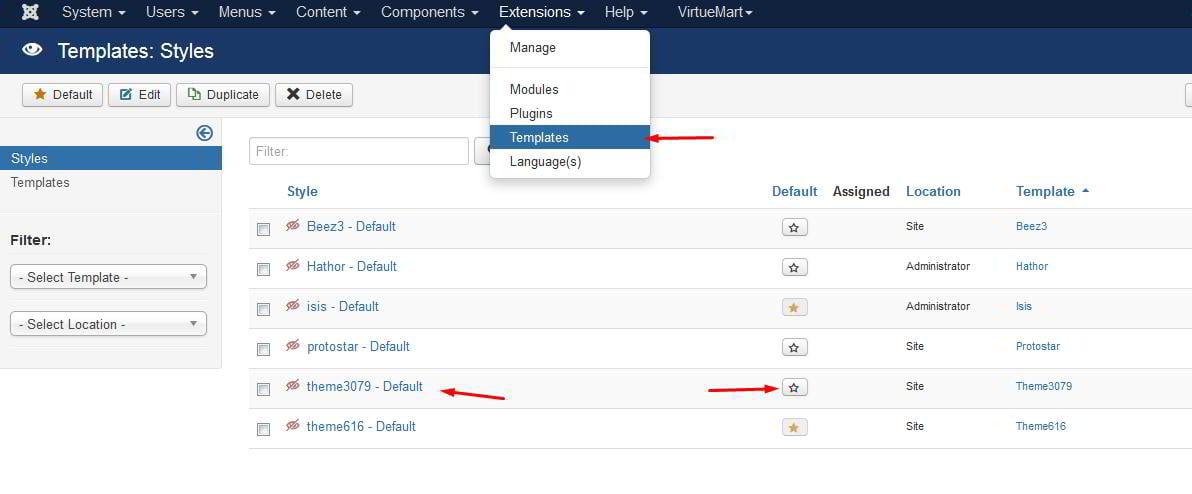Choose Templates in the Extensions menu
Image resolution: width=1192 pixels, height=494 pixels.
539,137
